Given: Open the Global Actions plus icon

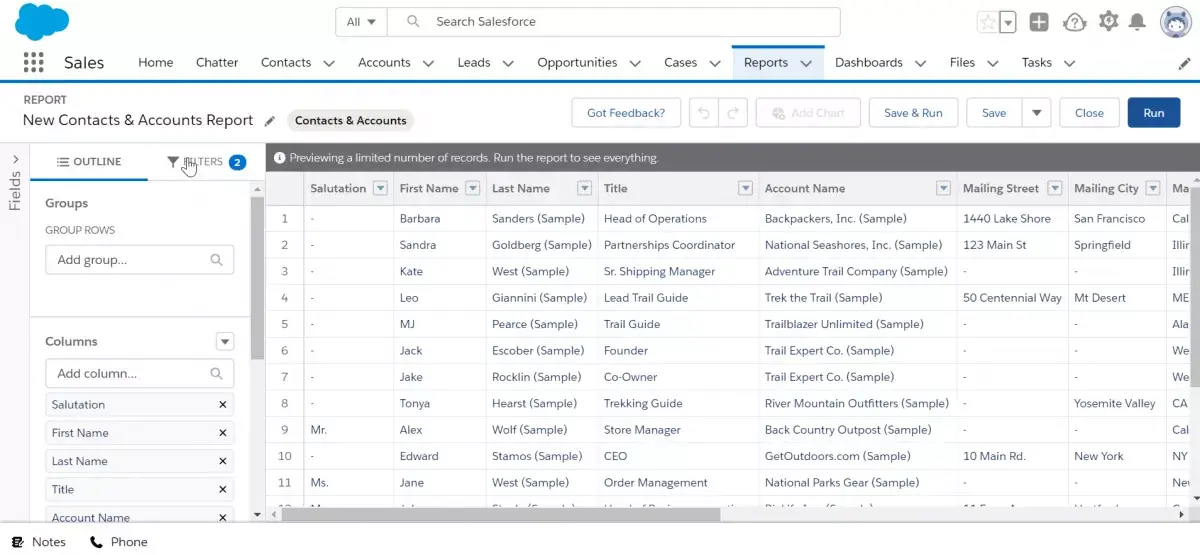Looking at the screenshot, I should (1039, 22).
